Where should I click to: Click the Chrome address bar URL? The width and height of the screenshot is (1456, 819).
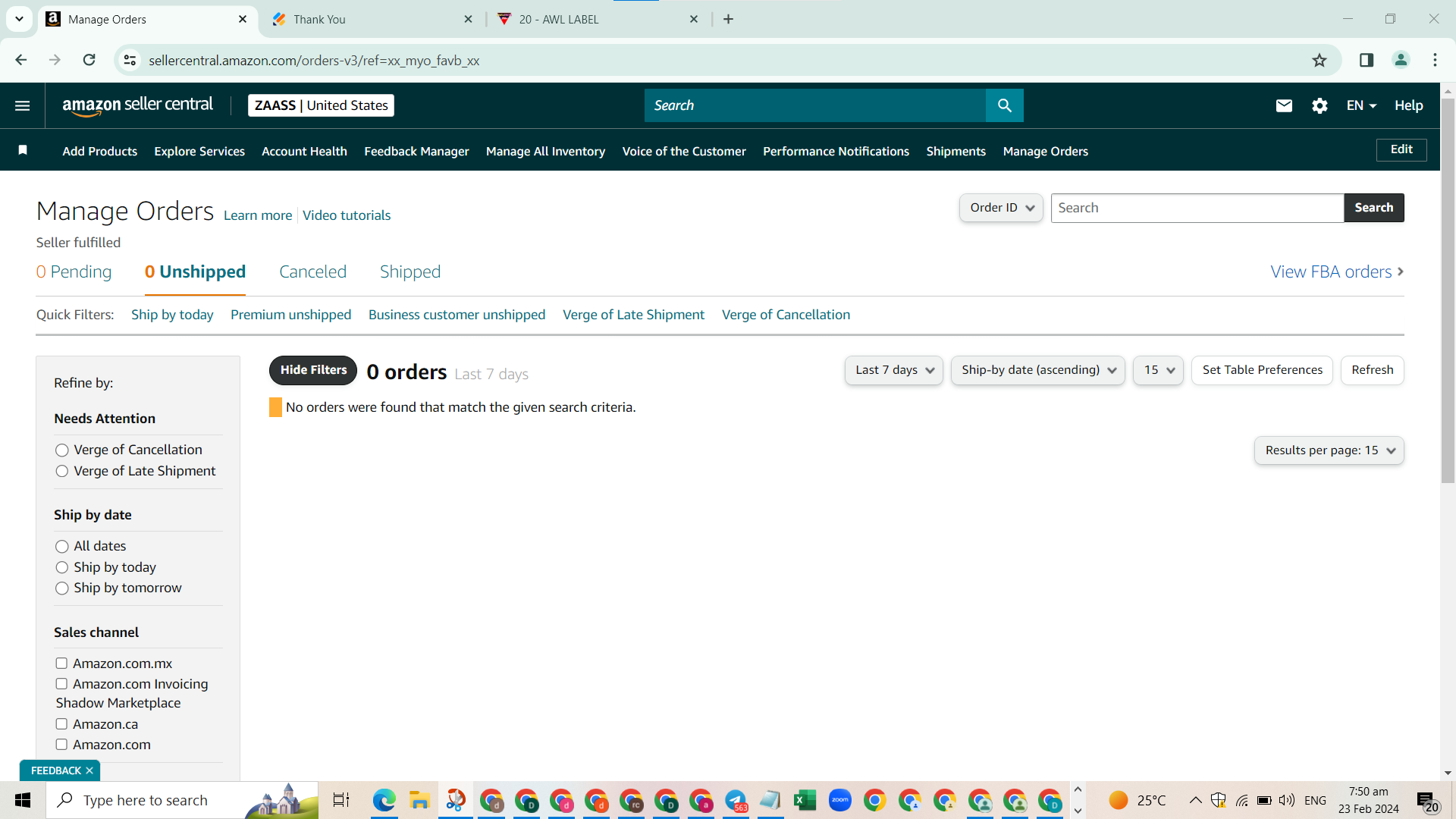click(x=314, y=61)
